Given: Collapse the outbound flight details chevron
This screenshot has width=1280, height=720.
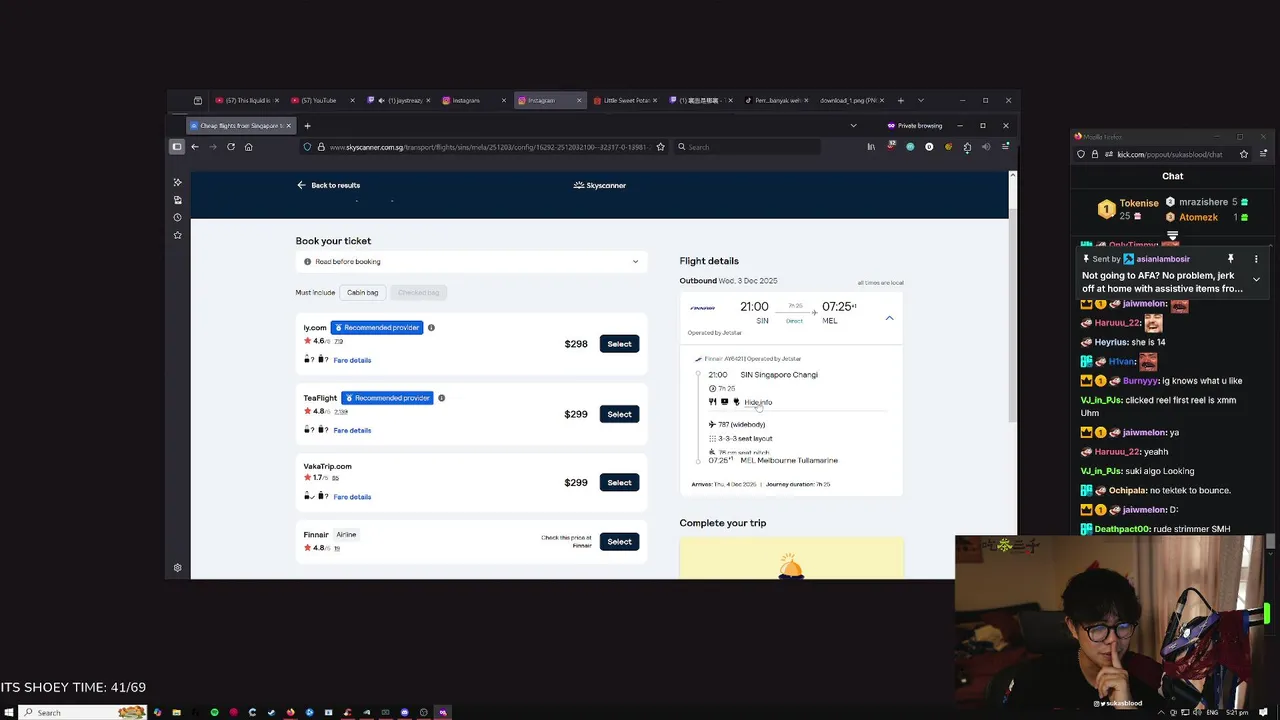Looking at the screenshot, I should coord(889,318).
